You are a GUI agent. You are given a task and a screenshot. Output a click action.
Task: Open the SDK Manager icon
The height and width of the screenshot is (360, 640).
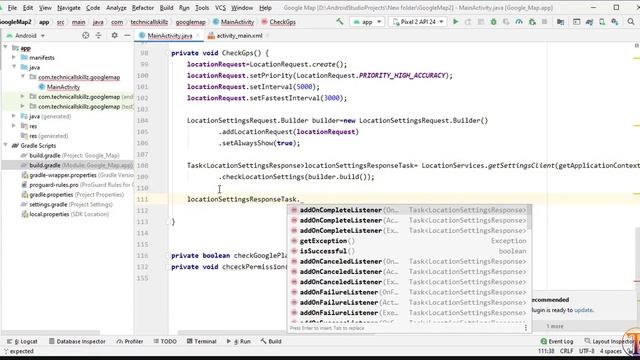615,22
